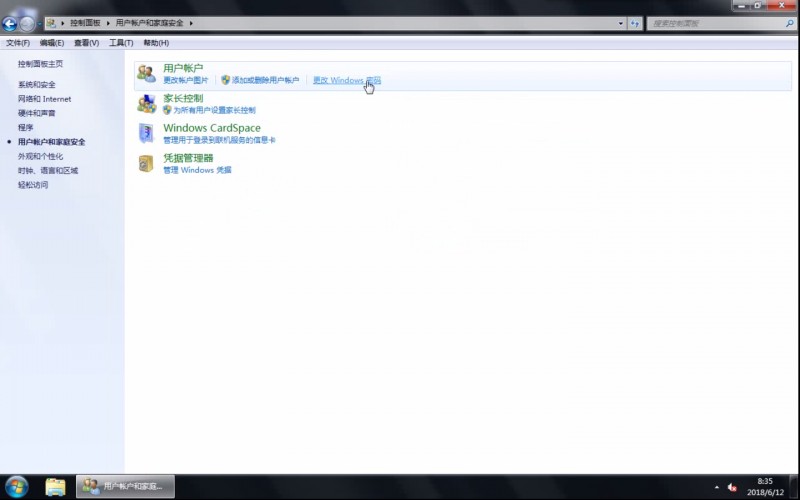Screen dimensions: 800x500
Task: Open the 帮助(H) menu
Action: point(156,43)
